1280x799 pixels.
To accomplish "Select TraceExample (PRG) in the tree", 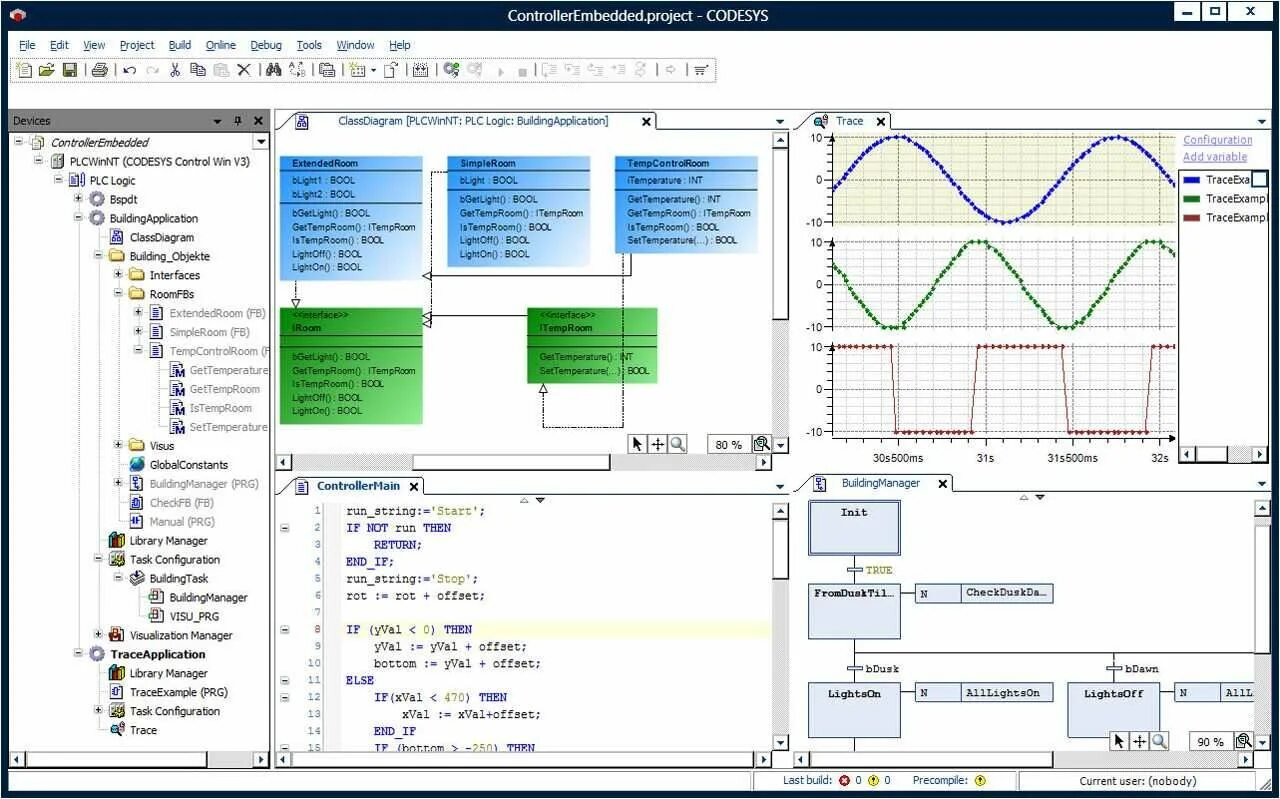I will coord(178,692).
